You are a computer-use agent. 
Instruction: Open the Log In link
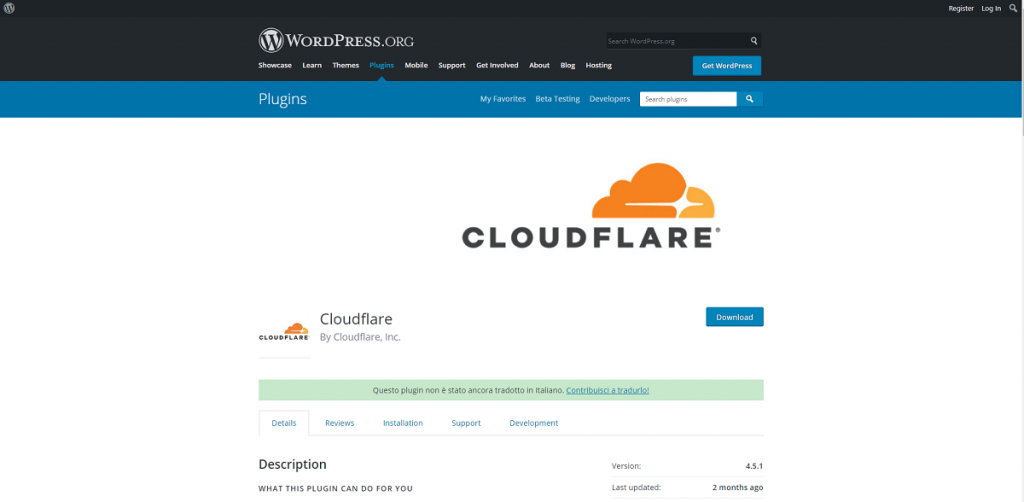[x=991, y=8]
